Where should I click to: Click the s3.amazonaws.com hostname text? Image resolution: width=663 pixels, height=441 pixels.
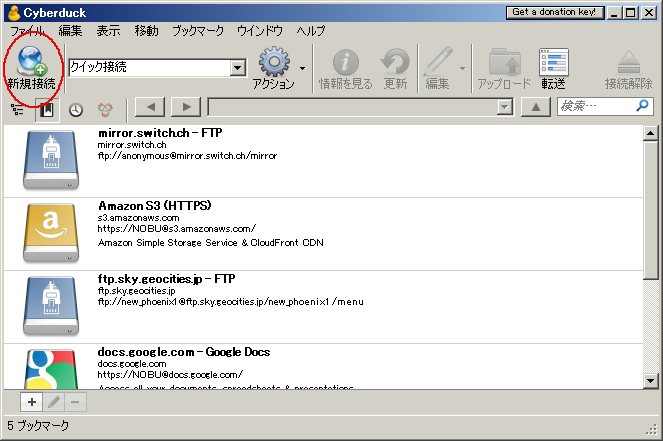coord(138,218)
